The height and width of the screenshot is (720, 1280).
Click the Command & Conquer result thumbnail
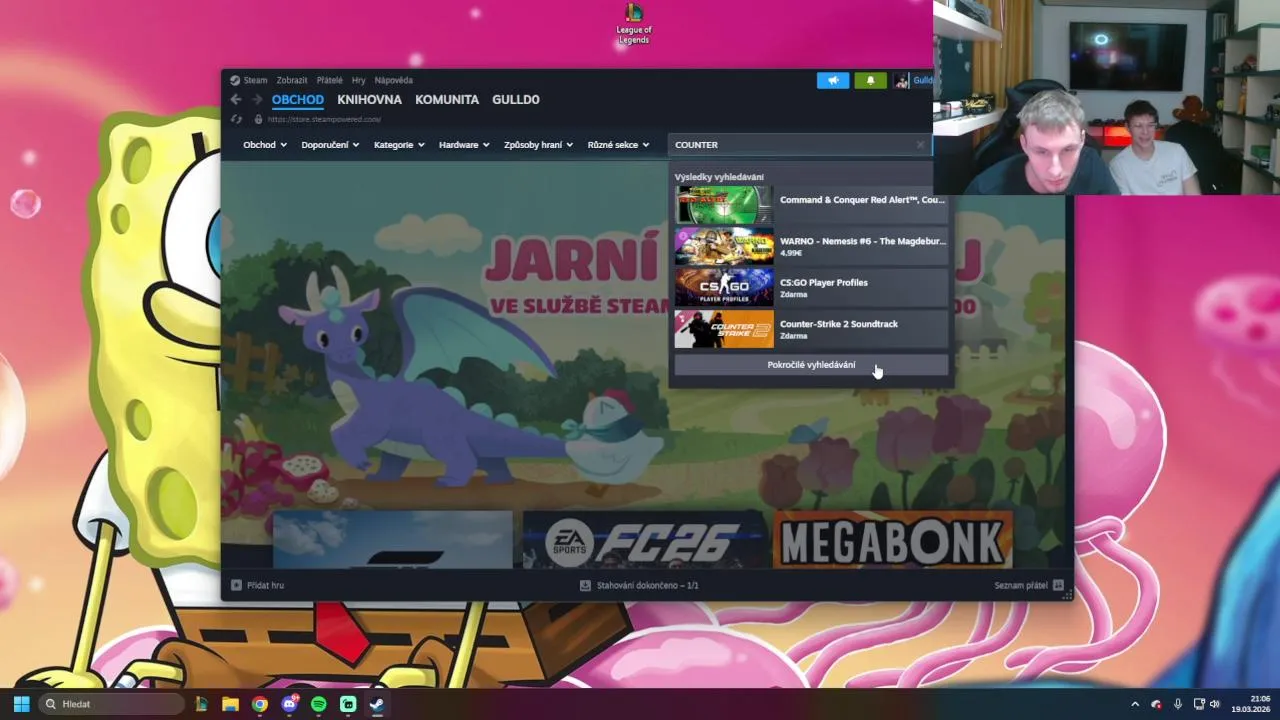[x=724, y=204]
